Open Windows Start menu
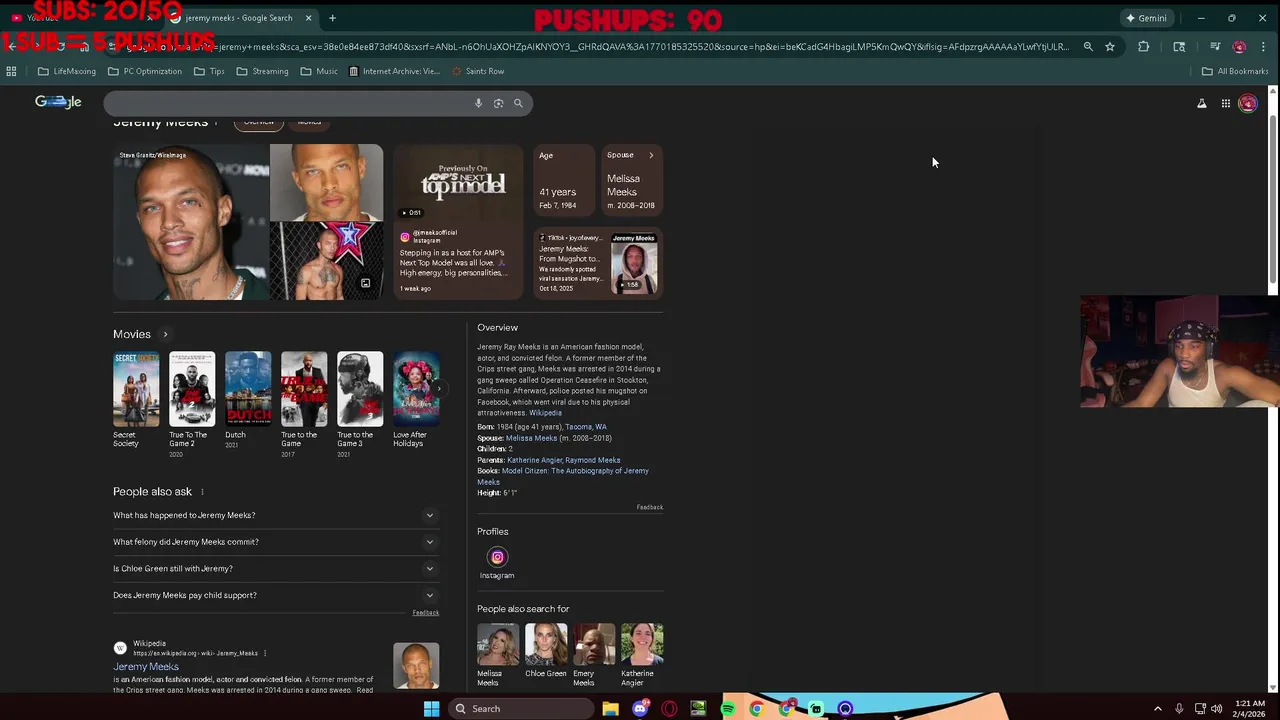 click(431, 709)
